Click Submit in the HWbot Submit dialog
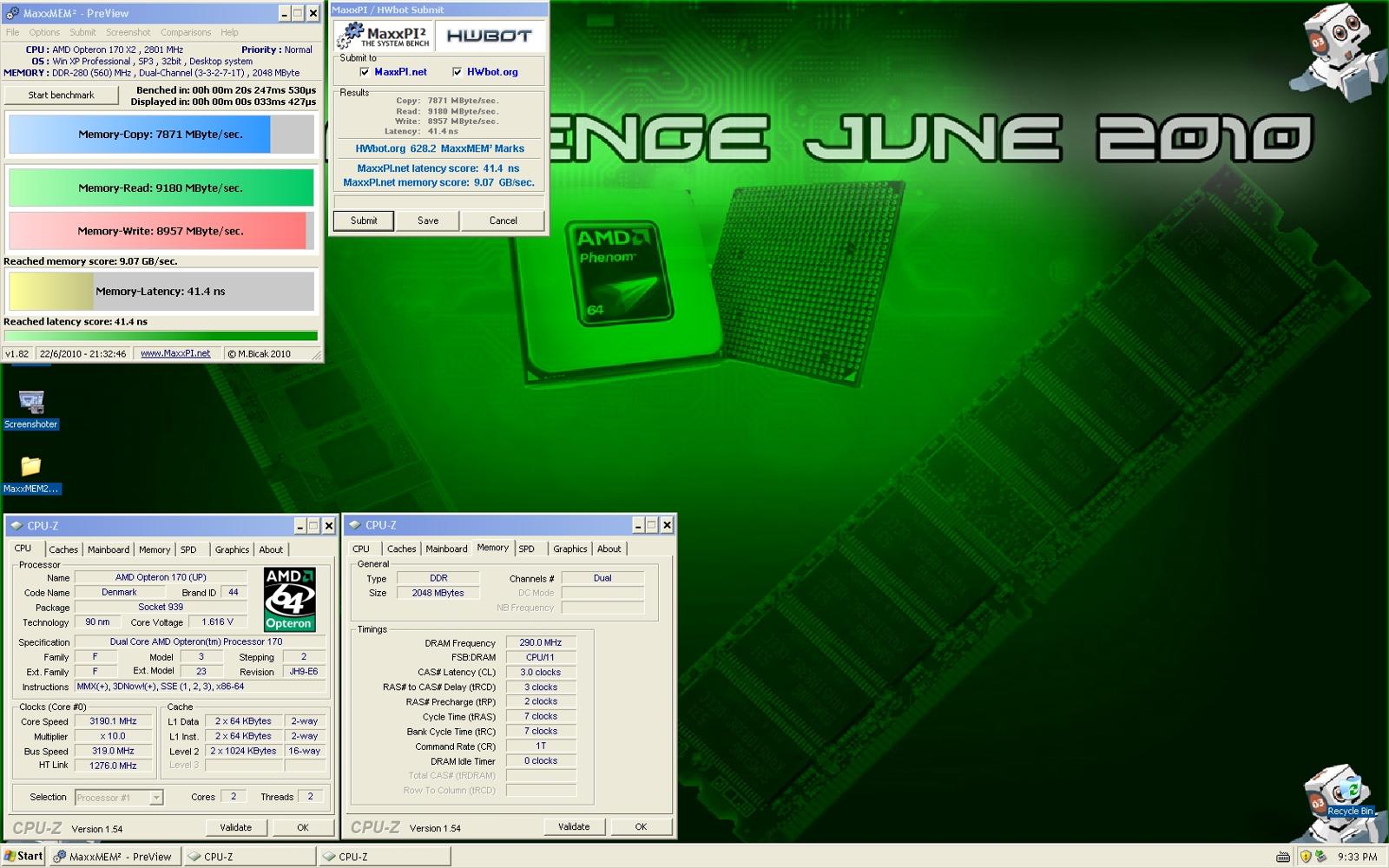The width and height of the screenshot is (1389, 868). (x=364, y=220)
